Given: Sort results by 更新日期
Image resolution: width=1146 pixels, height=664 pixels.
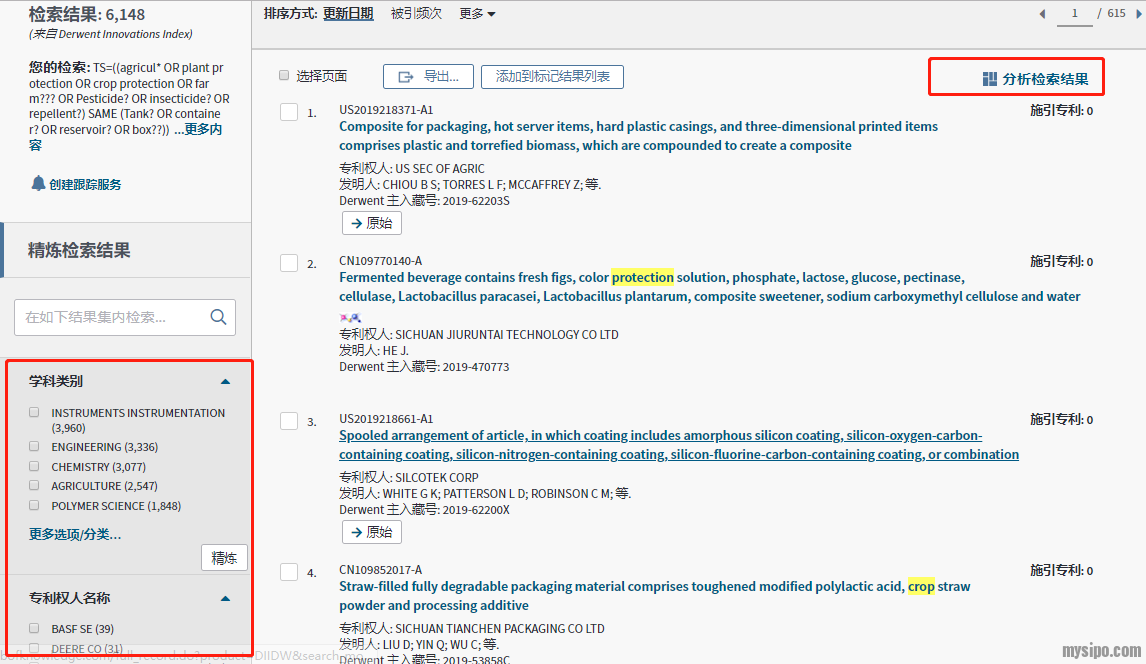Looking at the screenshot, I should [x=348, y=13].
